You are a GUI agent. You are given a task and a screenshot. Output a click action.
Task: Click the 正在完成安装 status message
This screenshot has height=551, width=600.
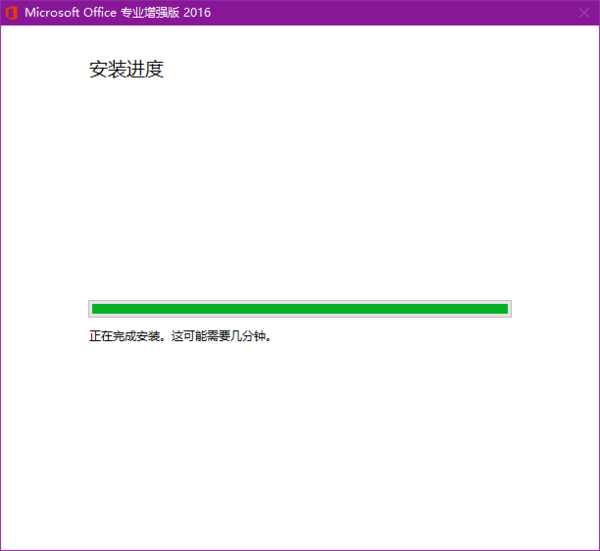click(180, 336)
